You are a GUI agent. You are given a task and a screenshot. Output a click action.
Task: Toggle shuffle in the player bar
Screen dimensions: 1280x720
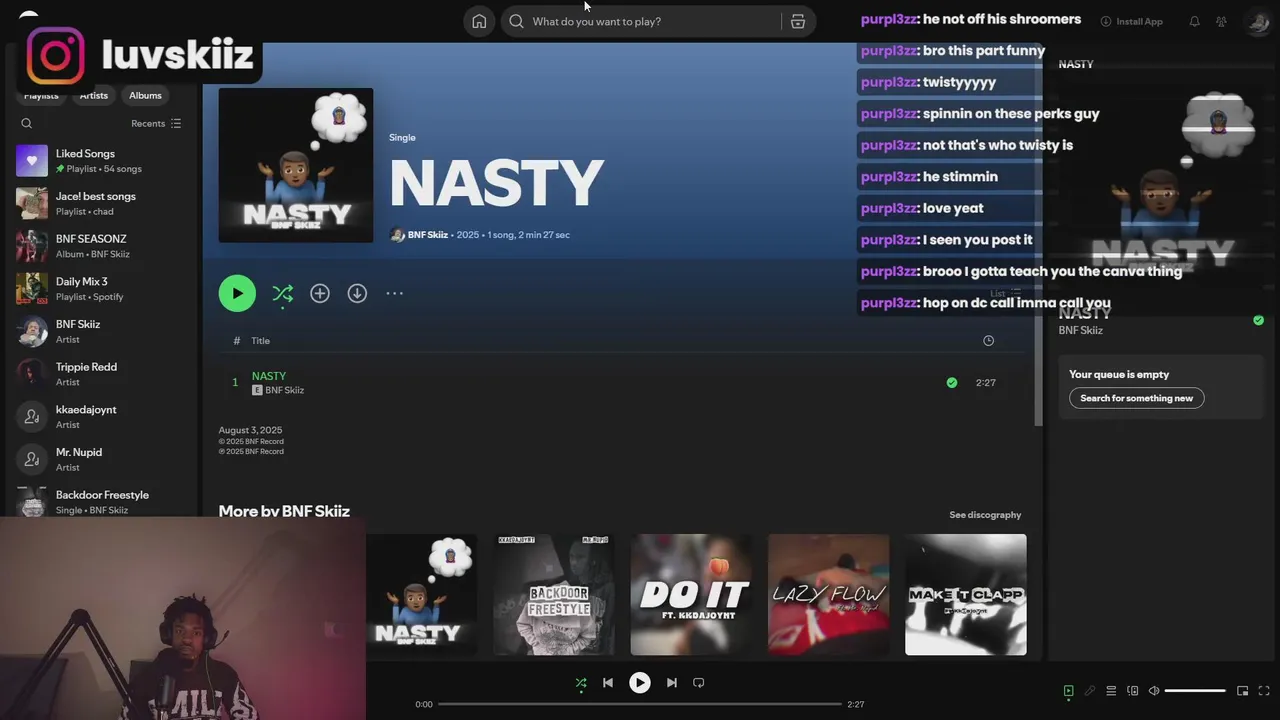pyautogui.click(x=581, y=683)
